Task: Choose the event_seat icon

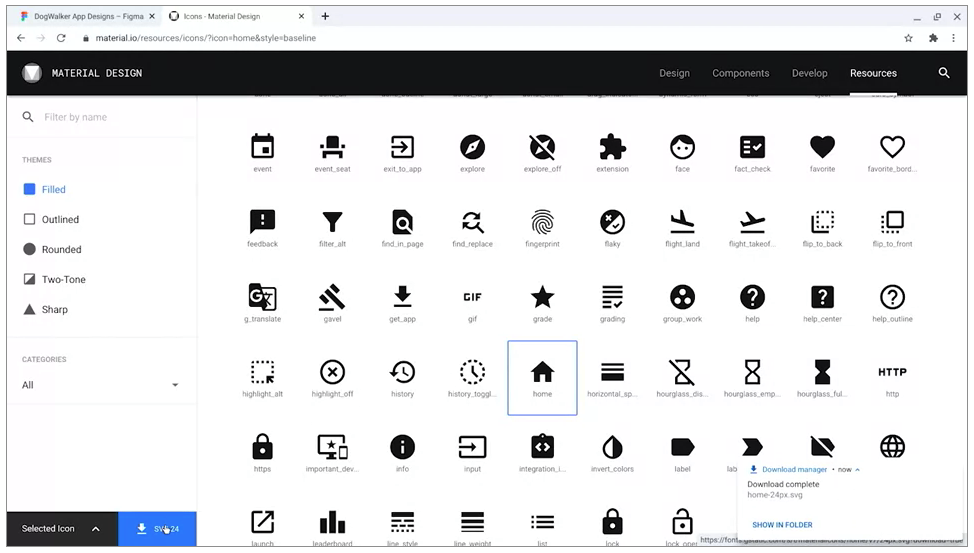Action: point(332,148)
